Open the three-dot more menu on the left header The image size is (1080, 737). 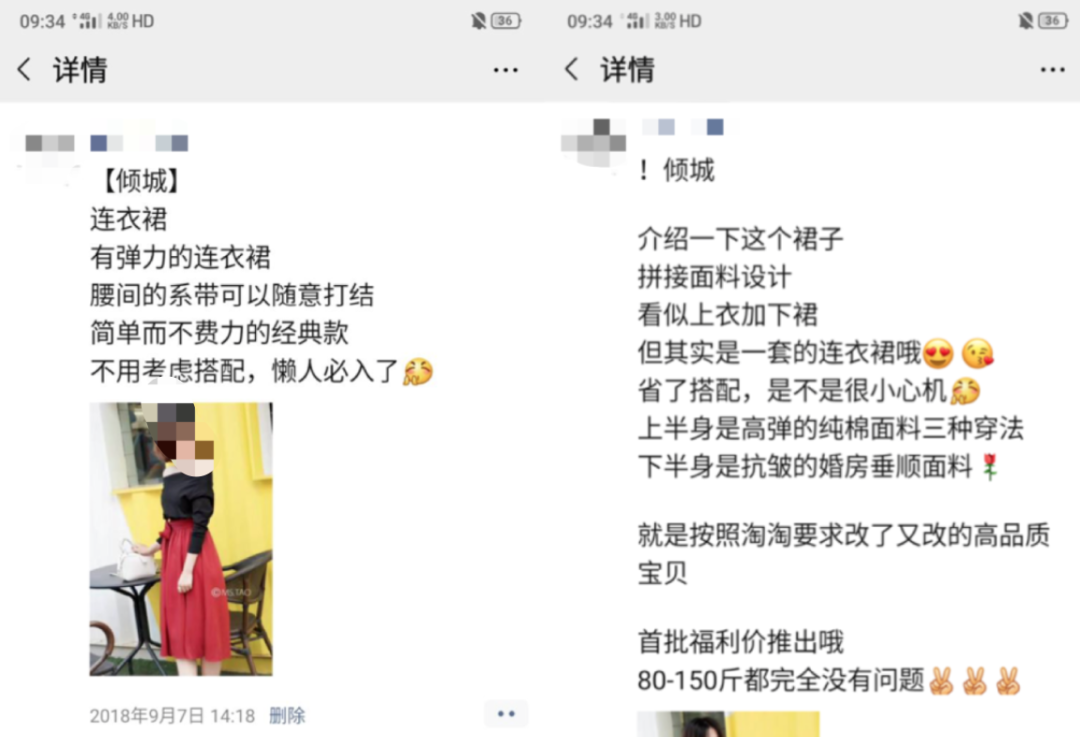point(506,70)
